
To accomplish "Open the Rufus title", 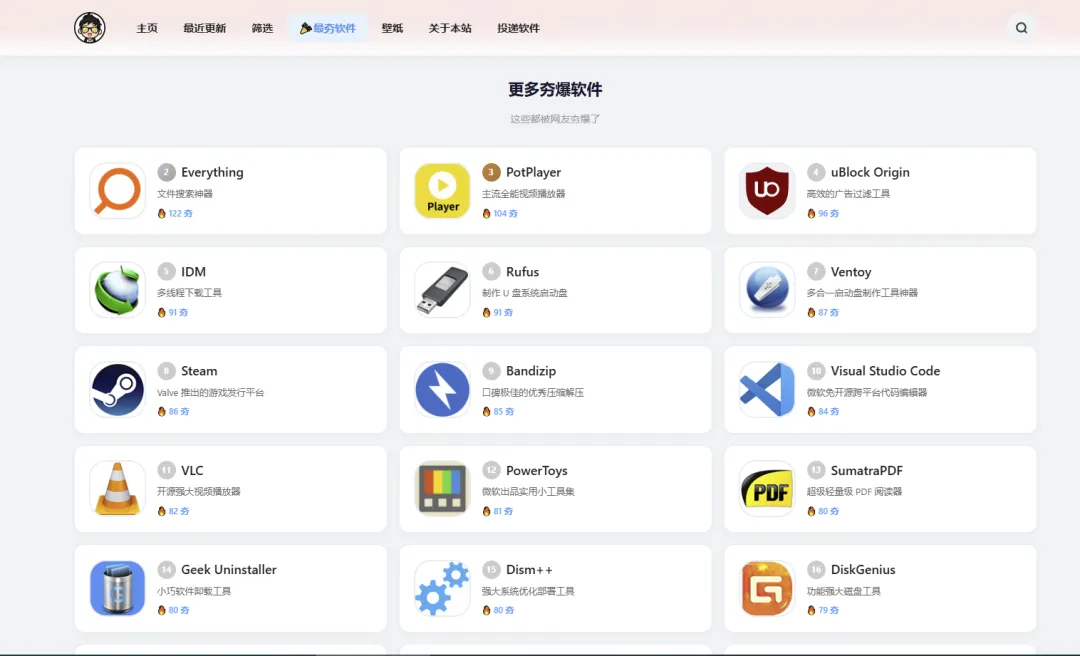I will coord(522,271).
